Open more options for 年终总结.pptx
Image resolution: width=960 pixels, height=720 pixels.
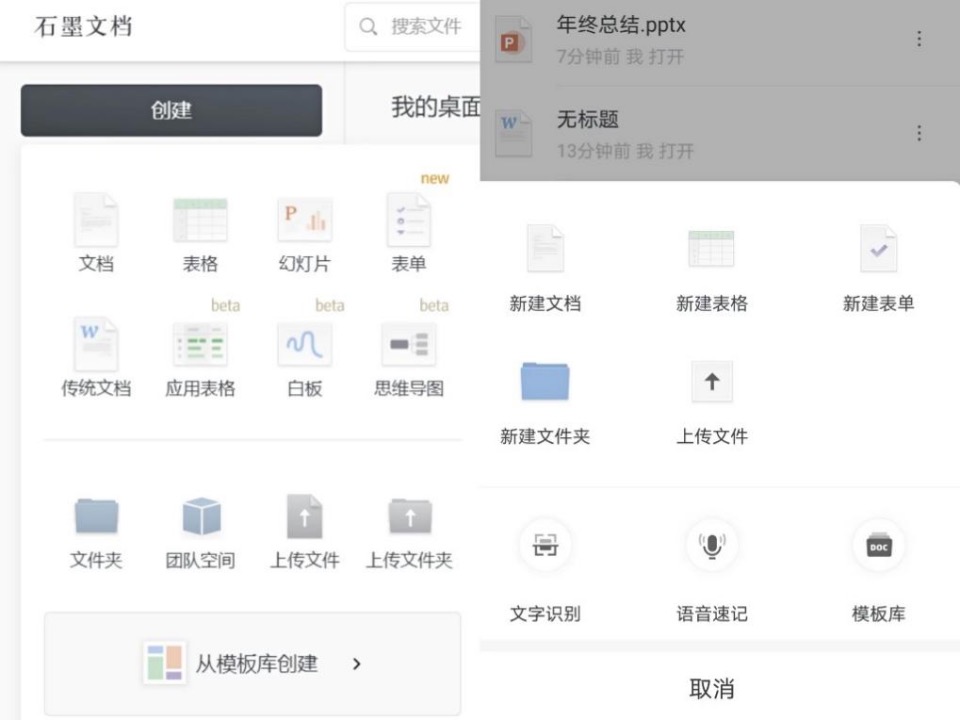(x=918, y=39)
